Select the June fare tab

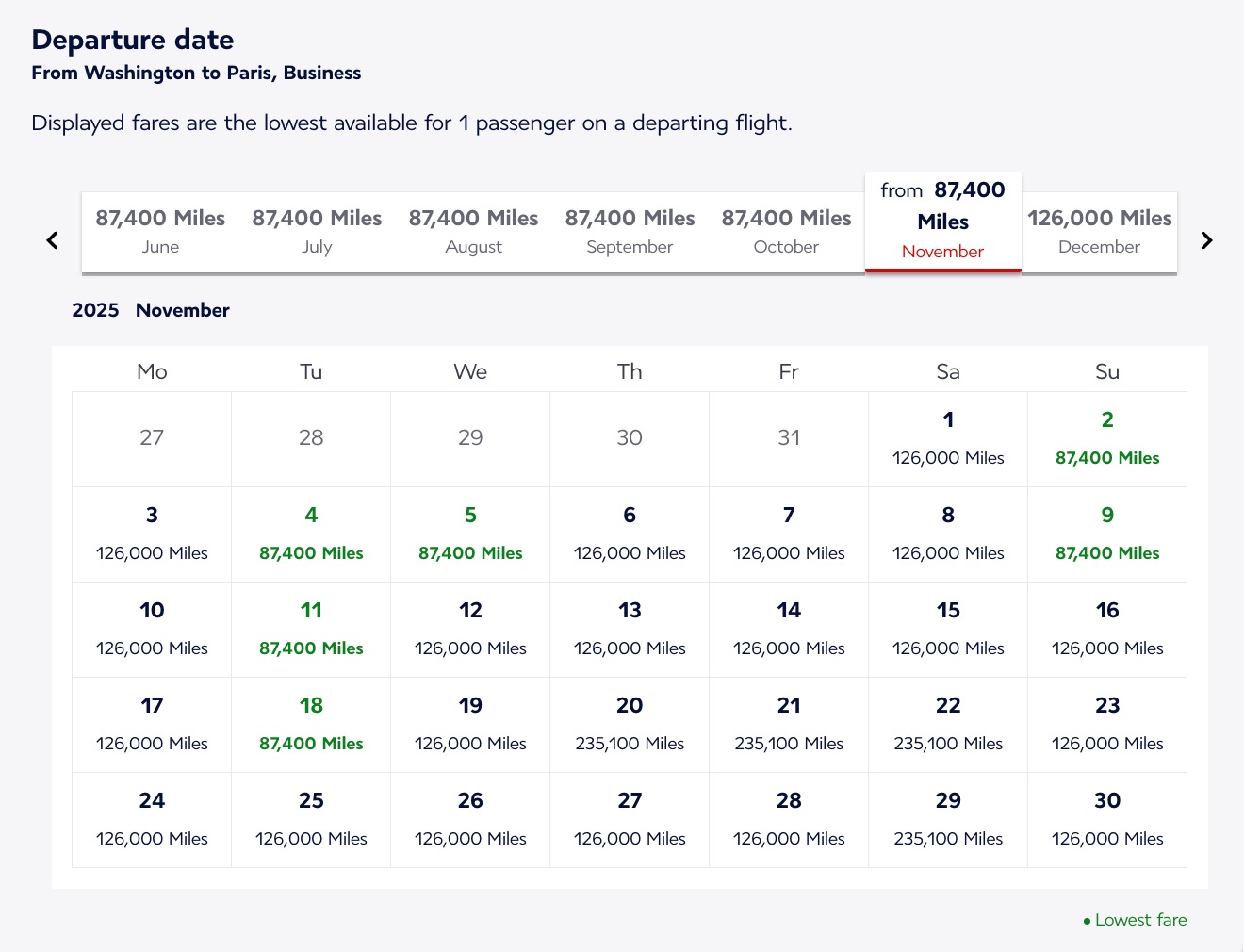(160, 232)
